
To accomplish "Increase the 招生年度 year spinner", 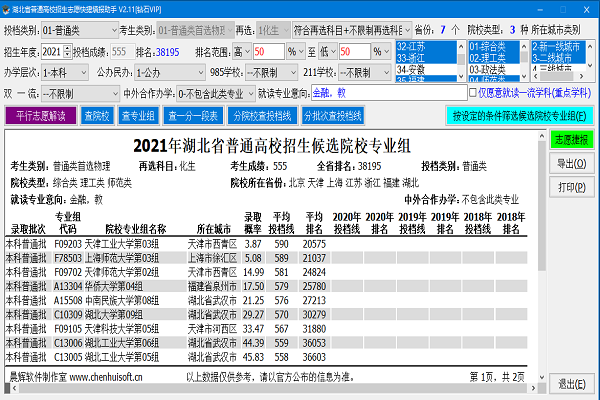I will (67, 48).
